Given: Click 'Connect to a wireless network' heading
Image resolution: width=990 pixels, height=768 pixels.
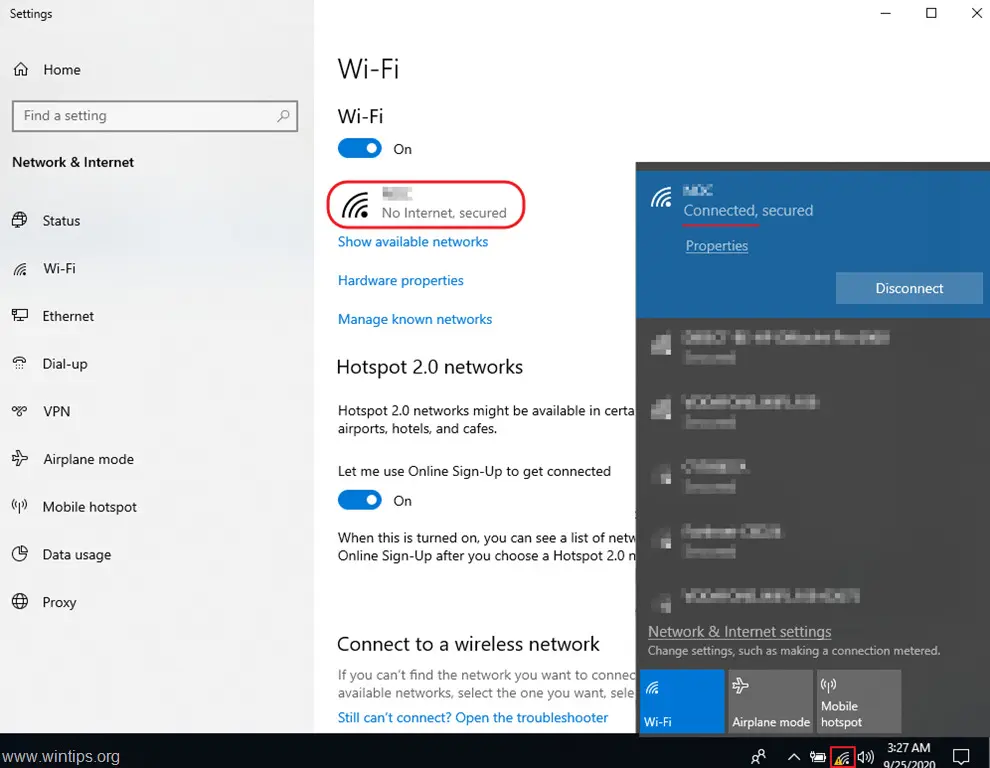Looking at the screenshot, I should tap(468, 644).
